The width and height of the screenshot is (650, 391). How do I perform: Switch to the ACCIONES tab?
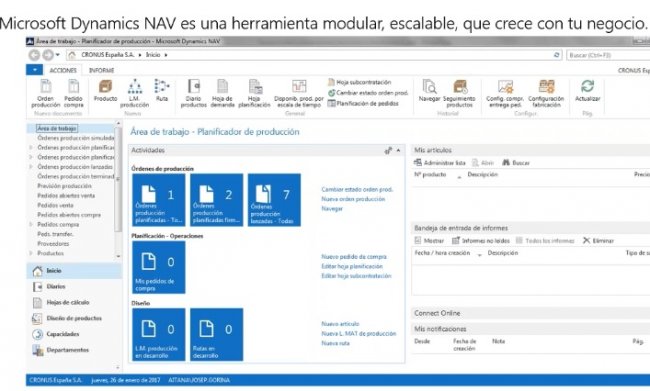pos(63,70)
